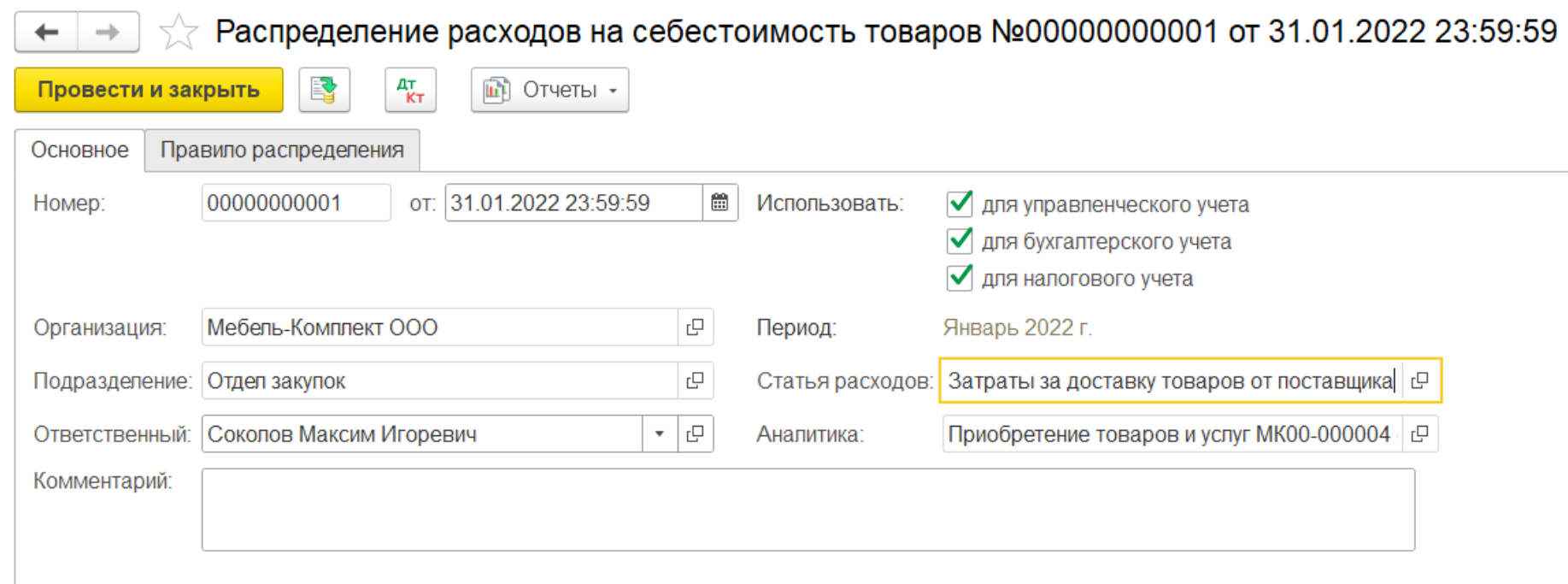Add document to favorites with star
The width and height of the screenshot is (1568, 584).
point(179,33)
